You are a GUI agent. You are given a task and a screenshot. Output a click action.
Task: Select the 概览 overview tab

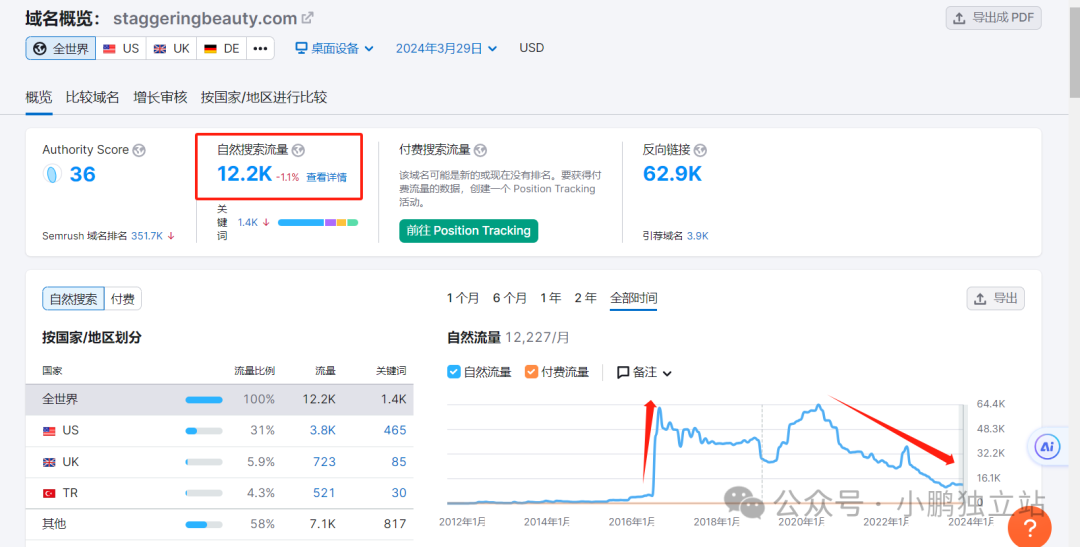click(x=39, y=97)
